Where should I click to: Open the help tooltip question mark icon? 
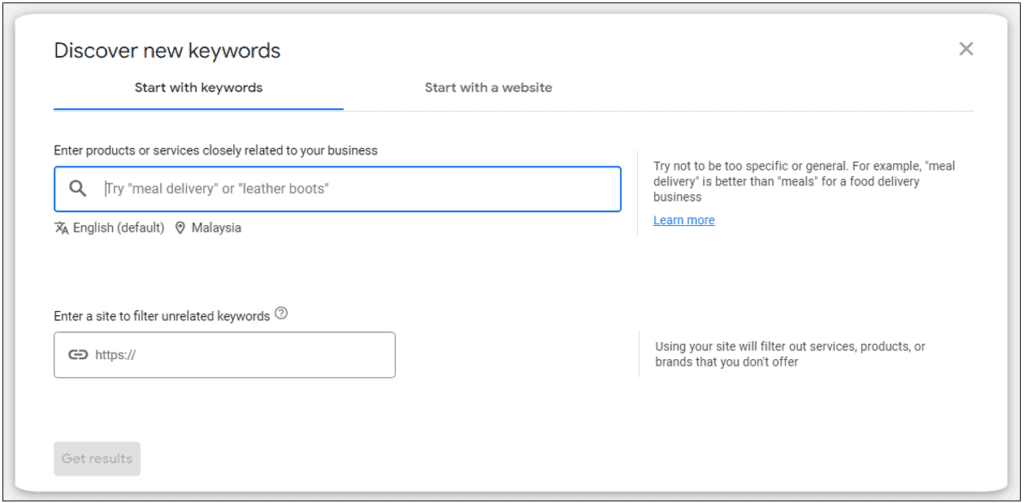[x=281, y=314]
